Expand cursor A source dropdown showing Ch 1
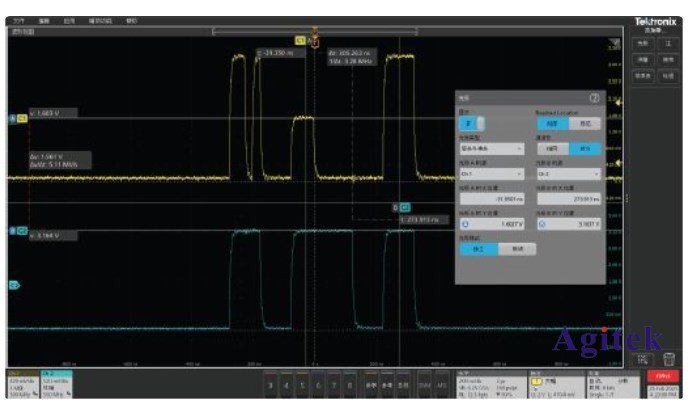 491,174
